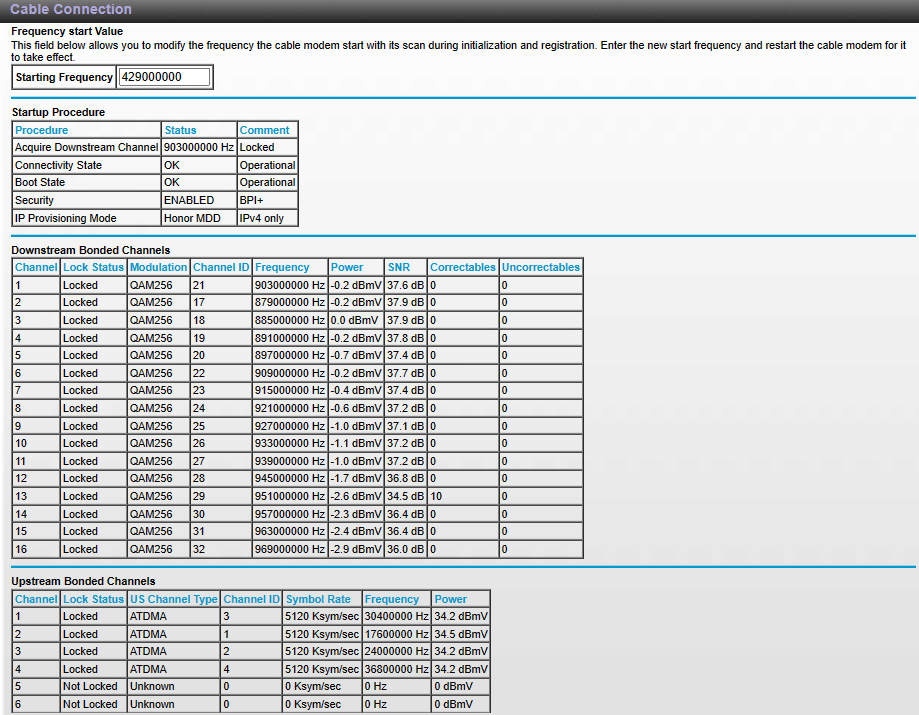Click the Cable Connection title bar
Viewport: 919px width, 715px height.
pyautogui.click(x=70, y=10)
